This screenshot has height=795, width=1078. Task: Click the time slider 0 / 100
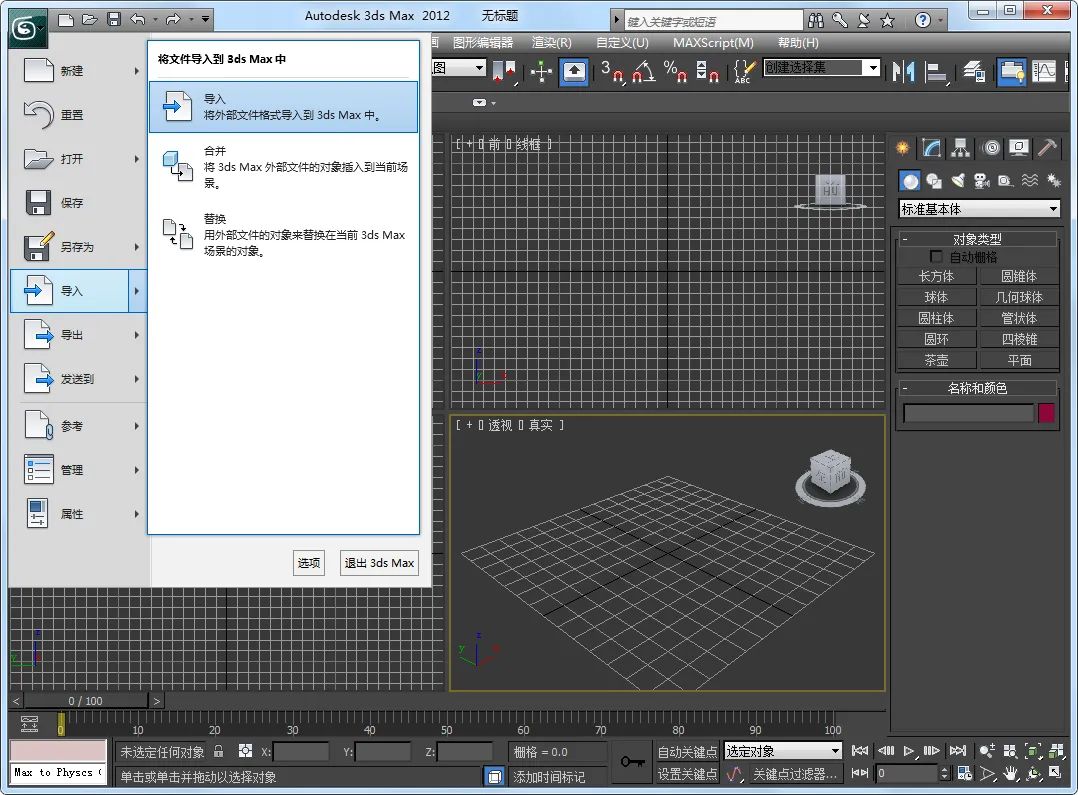tap(86, 701)
